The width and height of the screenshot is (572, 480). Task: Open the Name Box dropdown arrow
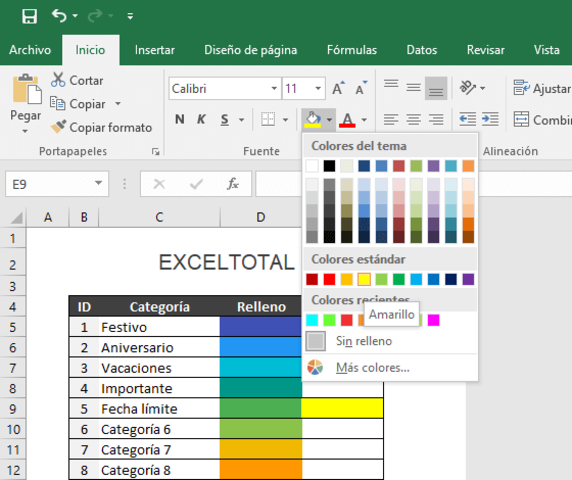coord(98,183)
